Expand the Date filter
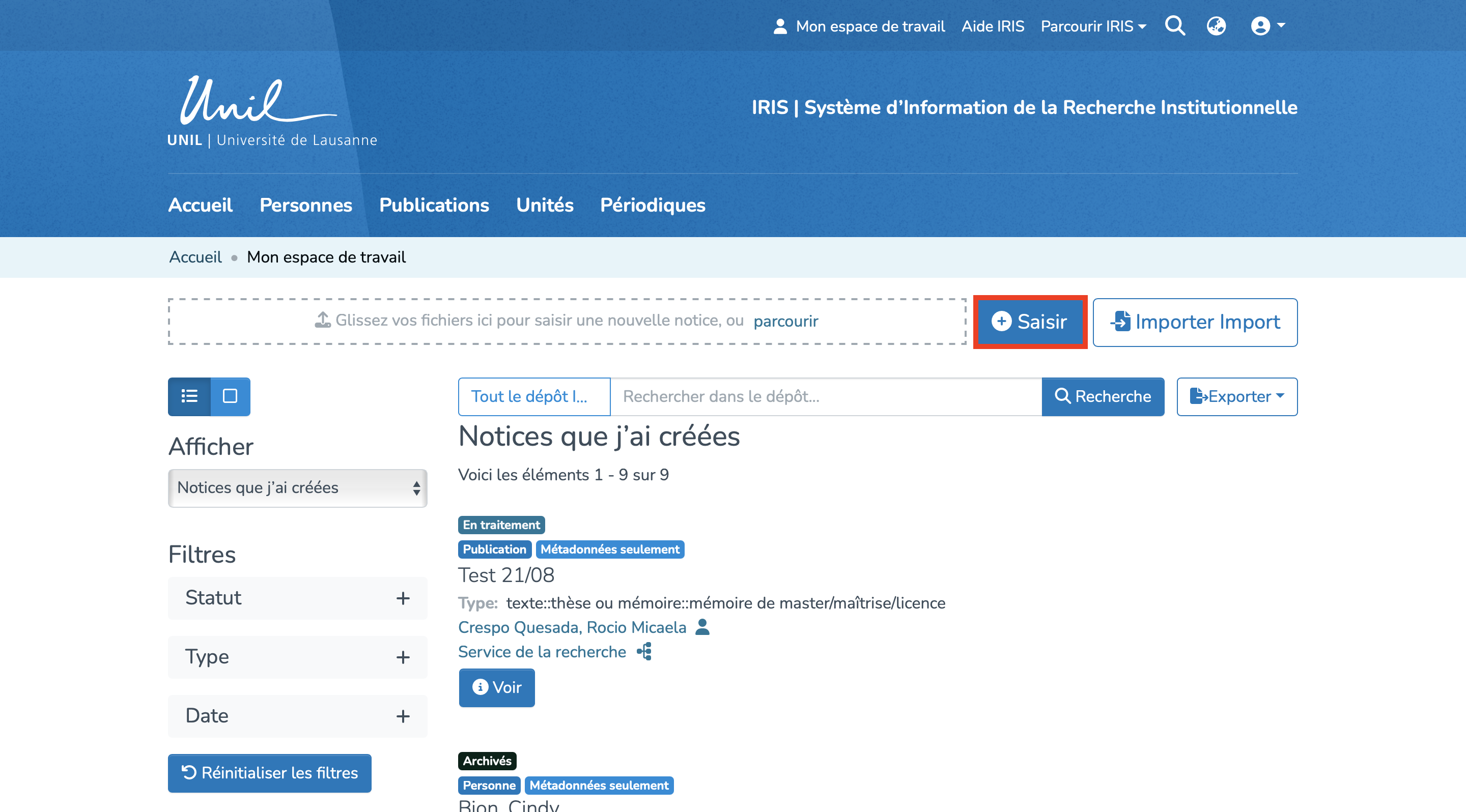 297,716
